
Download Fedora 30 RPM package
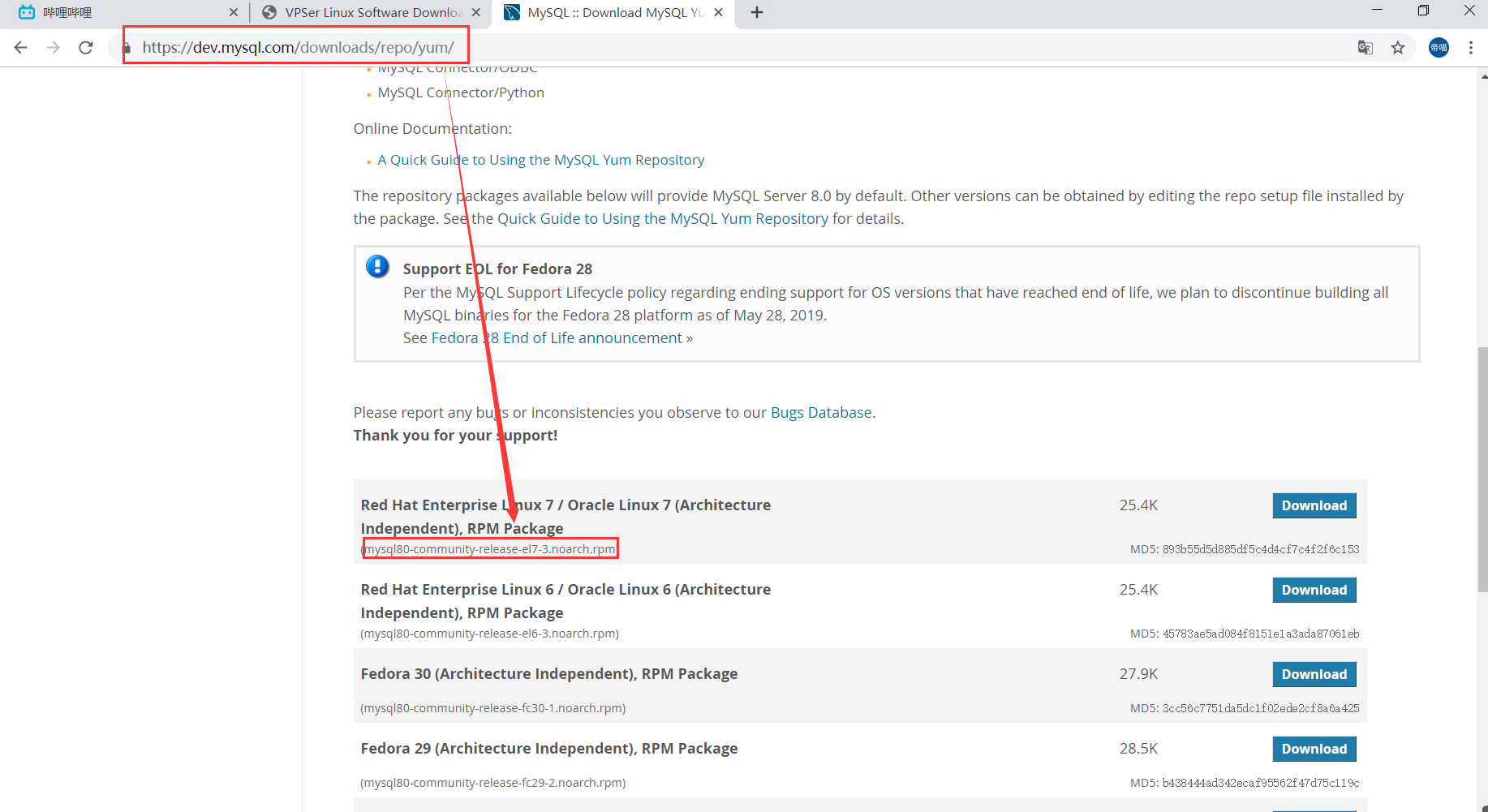[1314, 674]
